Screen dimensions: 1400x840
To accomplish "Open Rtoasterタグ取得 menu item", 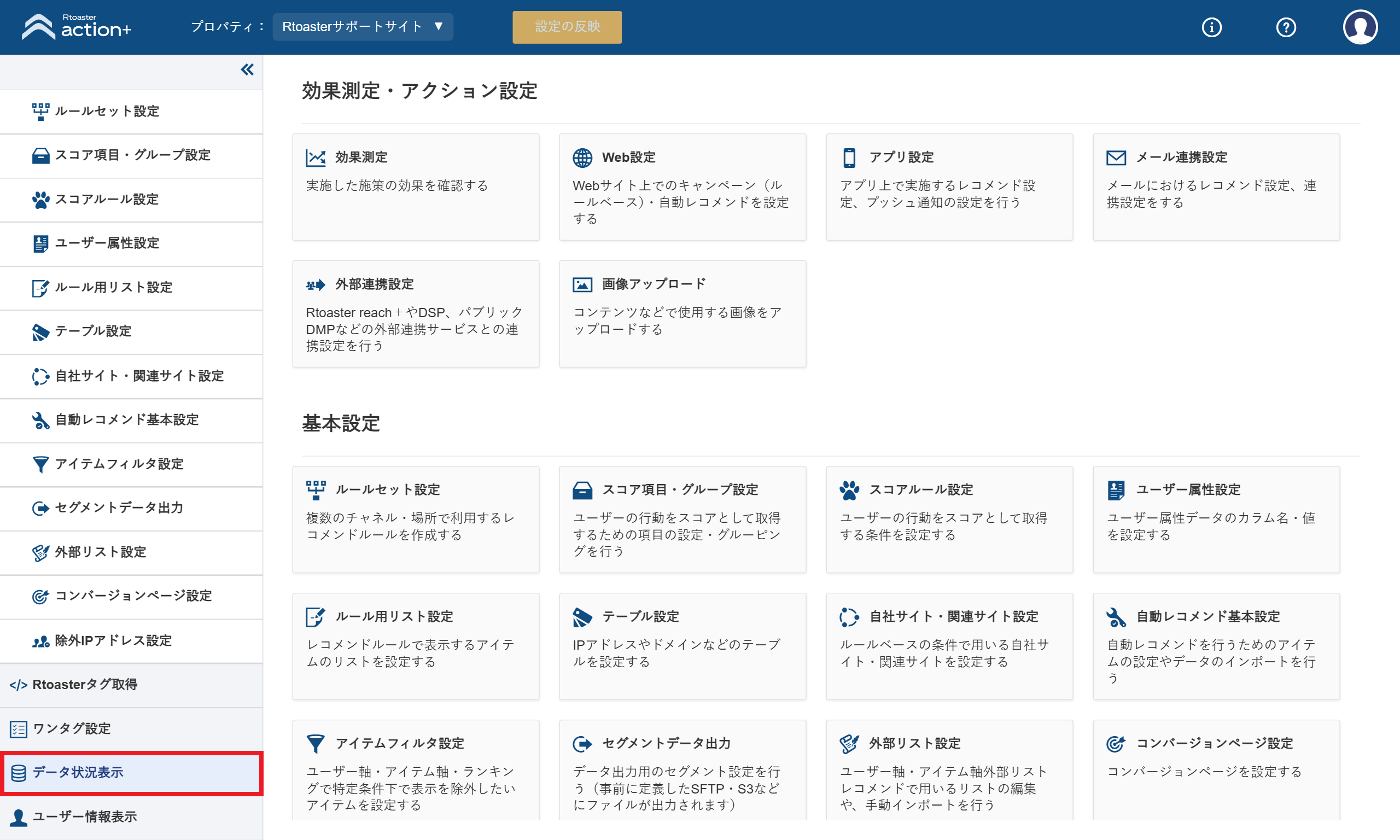I will [x=131, y=685].
